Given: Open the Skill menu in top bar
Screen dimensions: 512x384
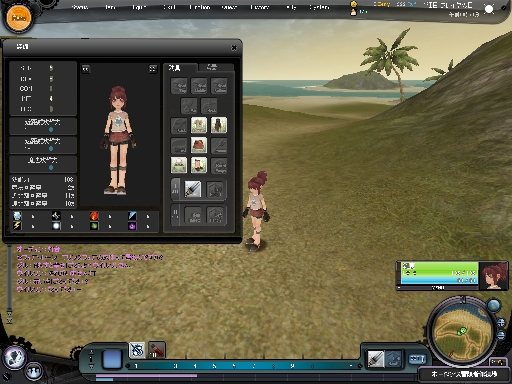Looking at the screenshot, I should point(169,7).
